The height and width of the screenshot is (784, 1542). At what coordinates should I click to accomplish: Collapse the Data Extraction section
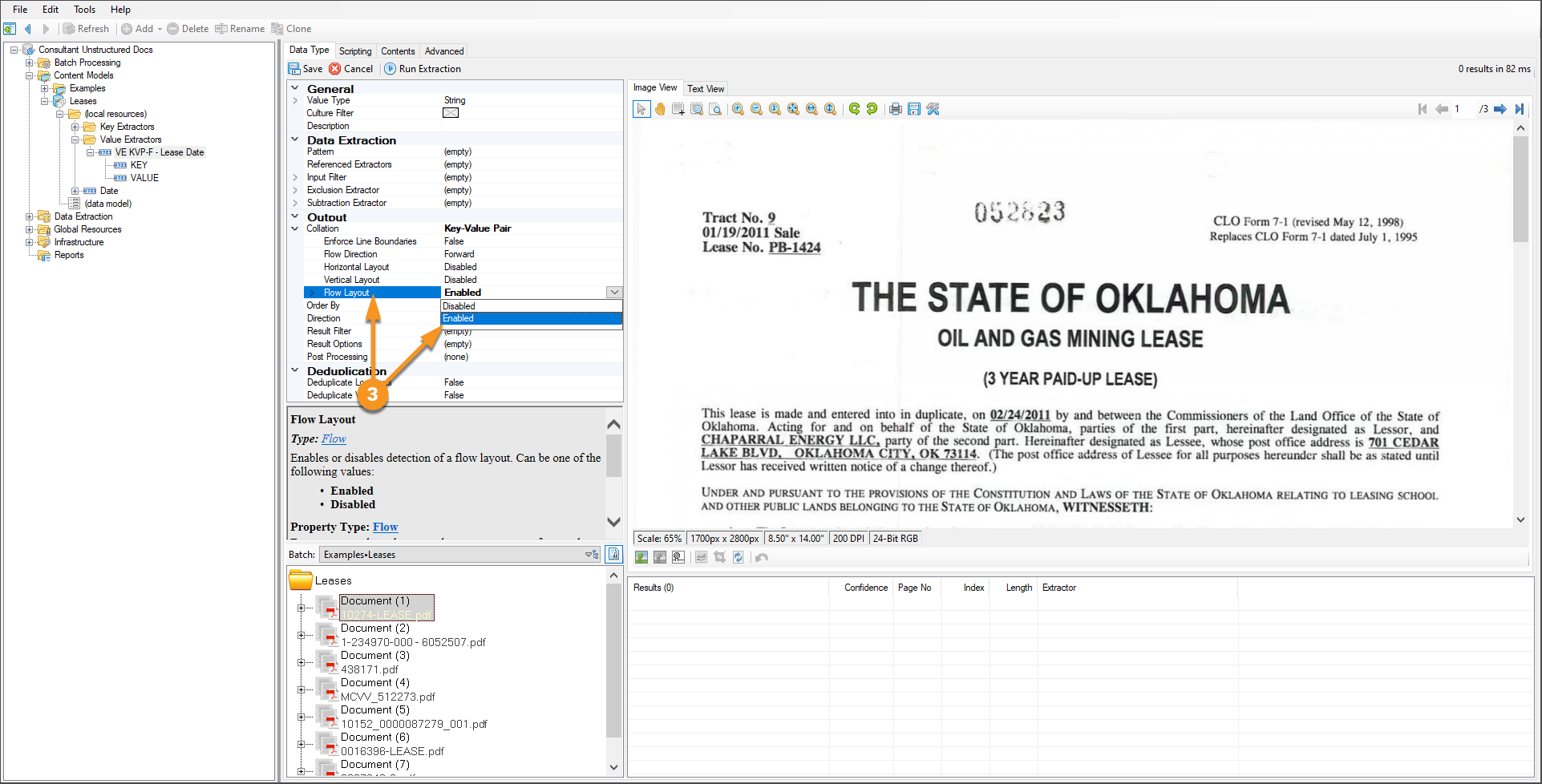[295, 139]
